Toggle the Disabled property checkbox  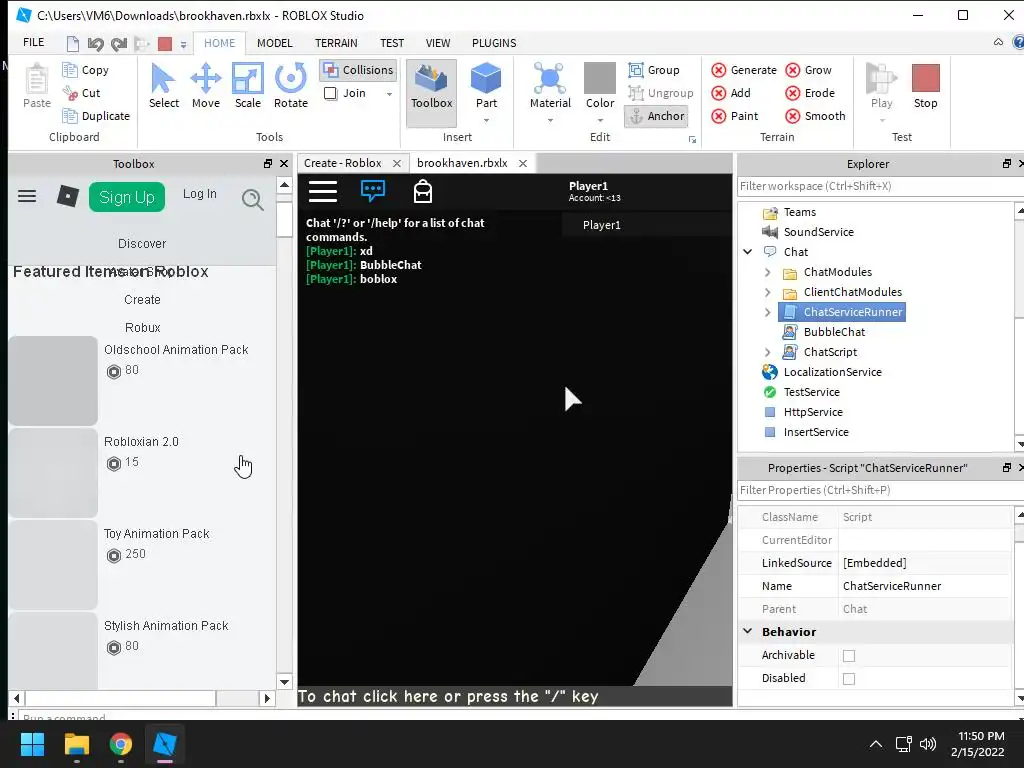848,679
